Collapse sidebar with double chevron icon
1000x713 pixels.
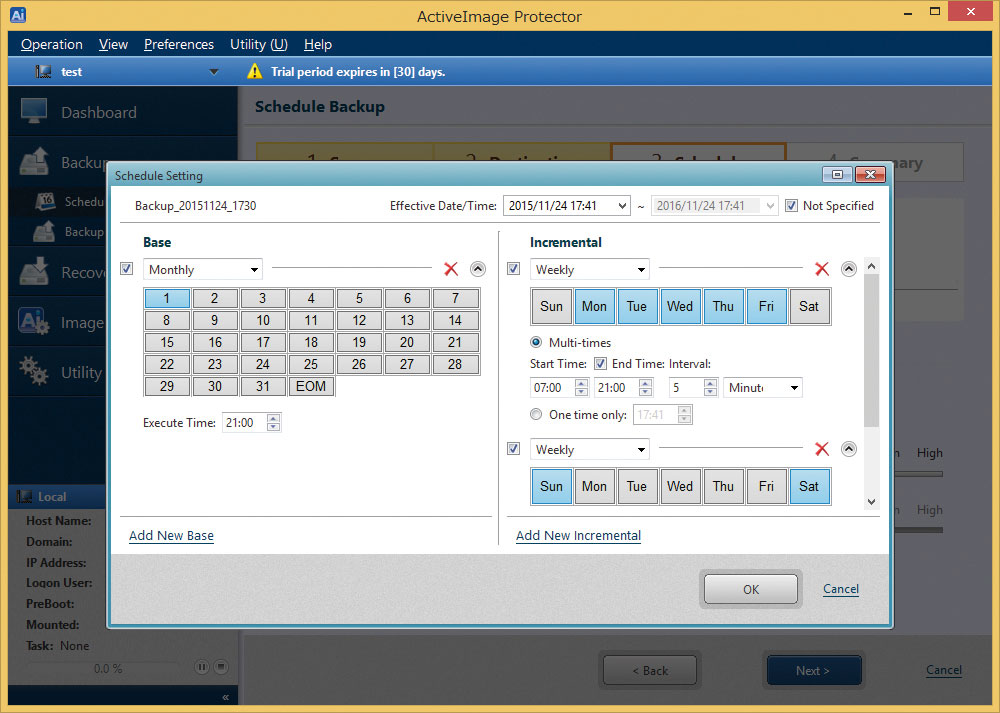click(x=225, y=697)
